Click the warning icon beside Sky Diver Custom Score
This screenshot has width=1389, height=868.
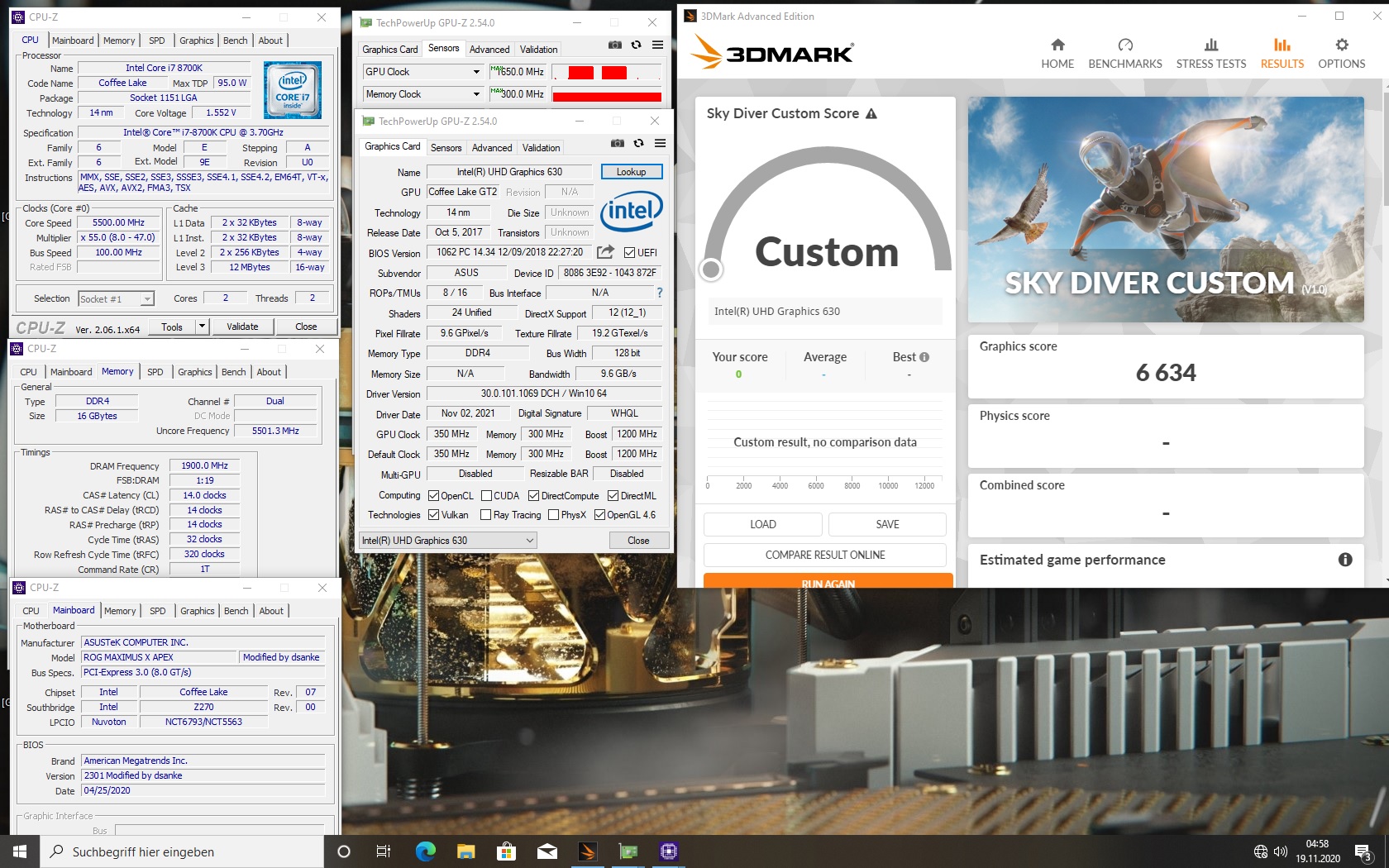point(871,113)
